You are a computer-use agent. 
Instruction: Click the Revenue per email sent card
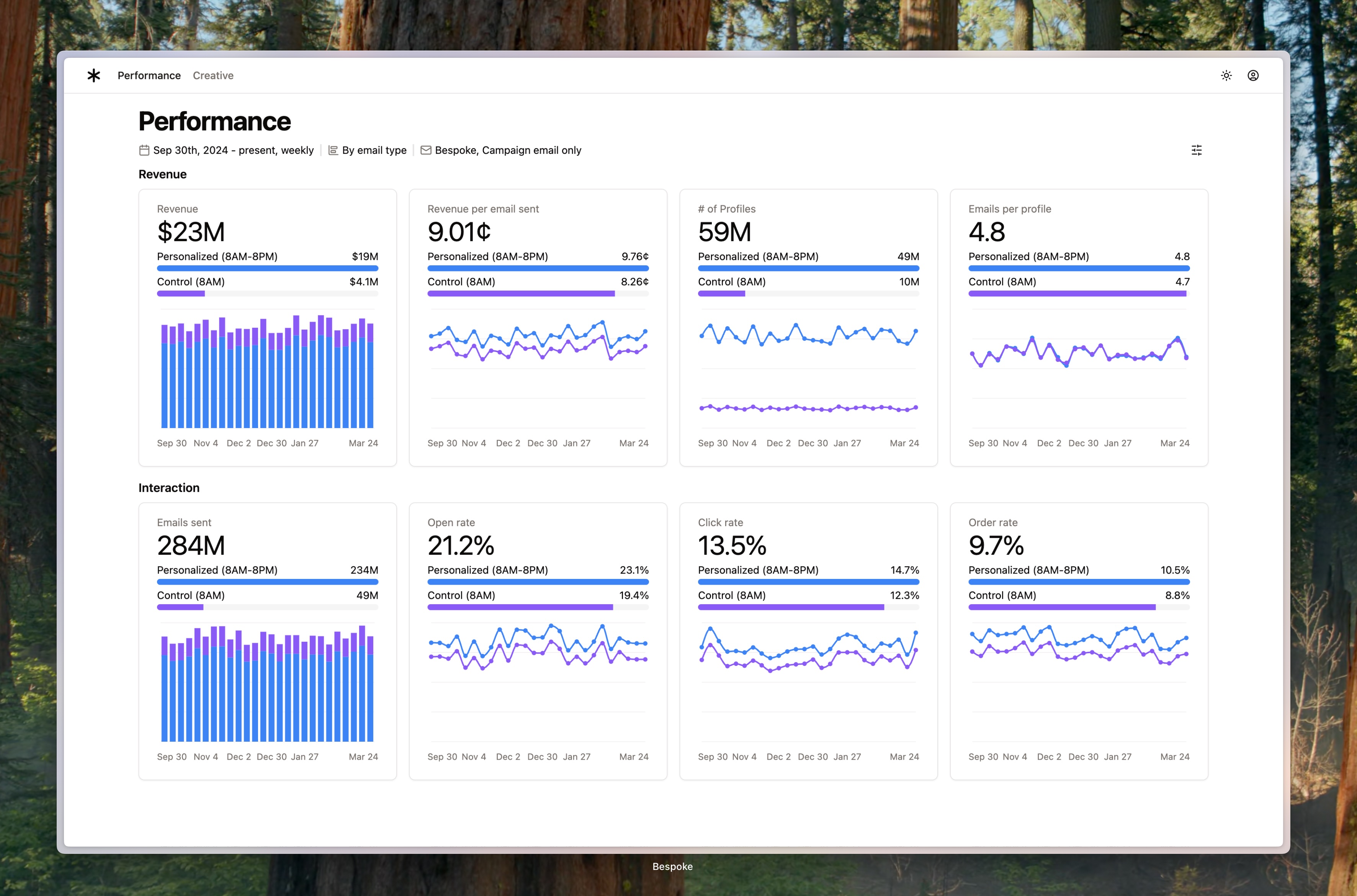(538, 326)
